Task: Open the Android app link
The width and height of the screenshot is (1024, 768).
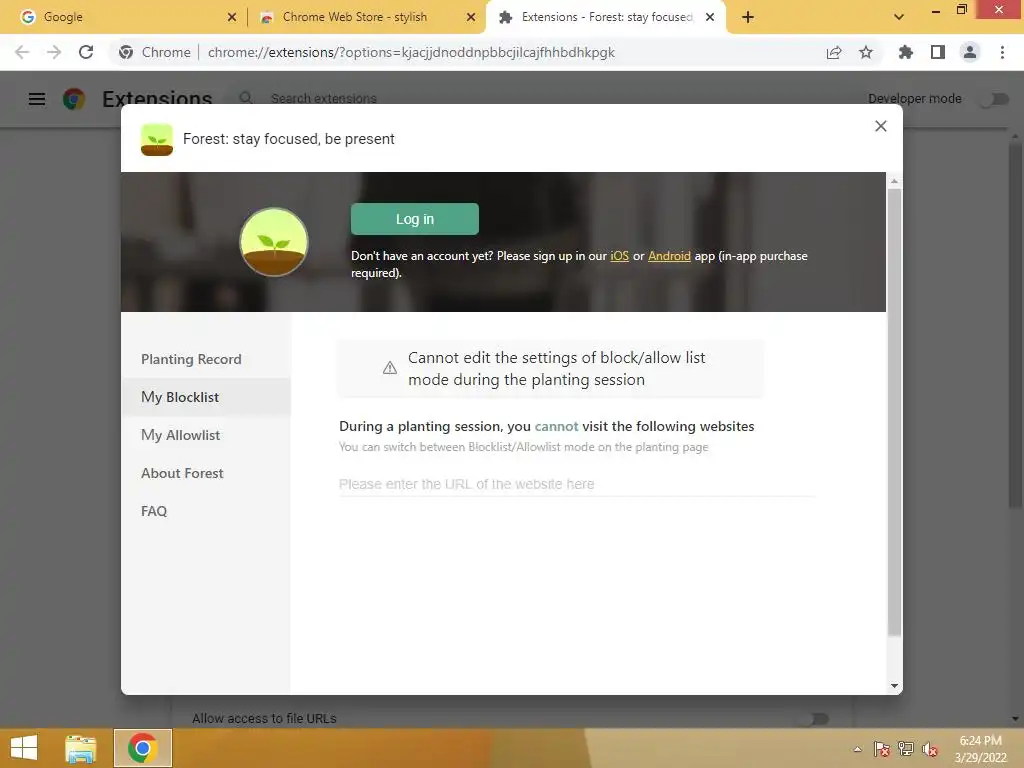Action: pos(669,256)
